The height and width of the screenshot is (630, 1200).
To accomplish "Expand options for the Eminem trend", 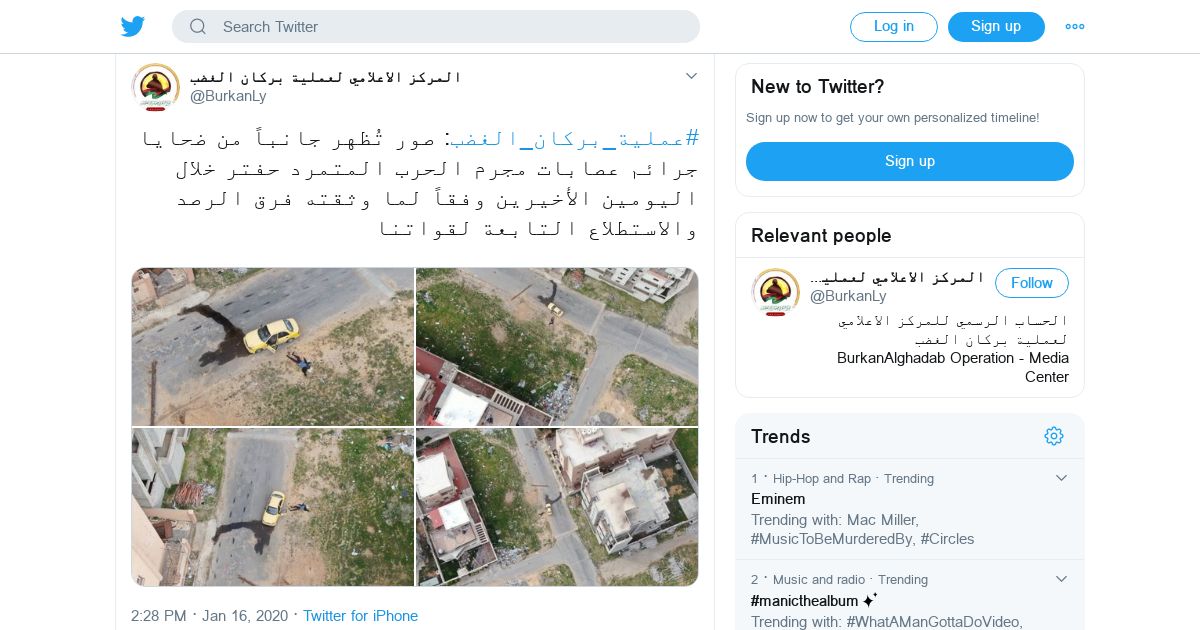I will click(1061, 478).
